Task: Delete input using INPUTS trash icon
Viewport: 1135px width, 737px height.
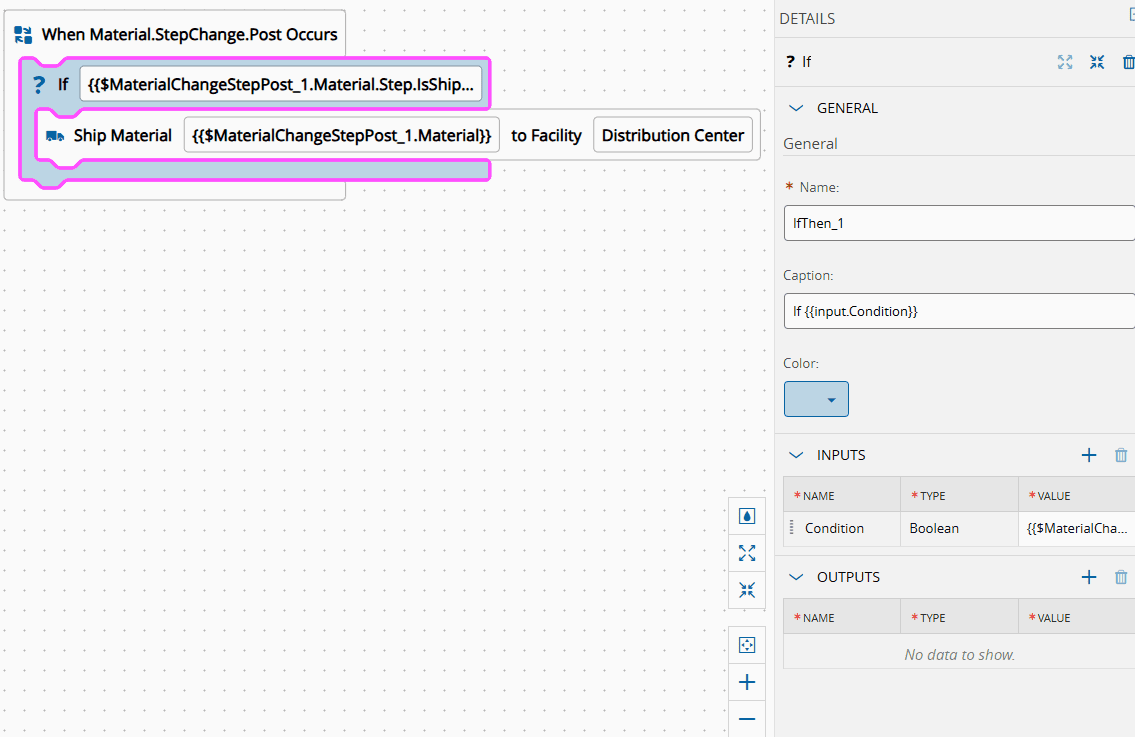Action: [x=1121, y=455]
